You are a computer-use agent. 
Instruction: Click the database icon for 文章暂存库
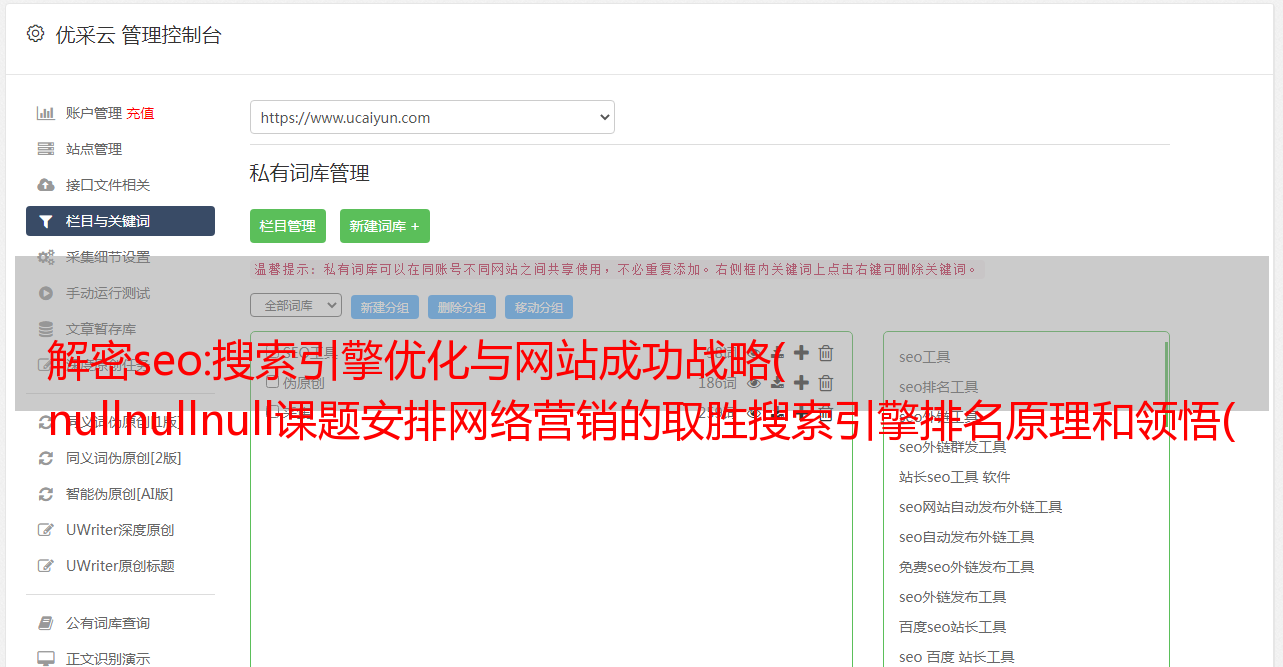point(45,329)
